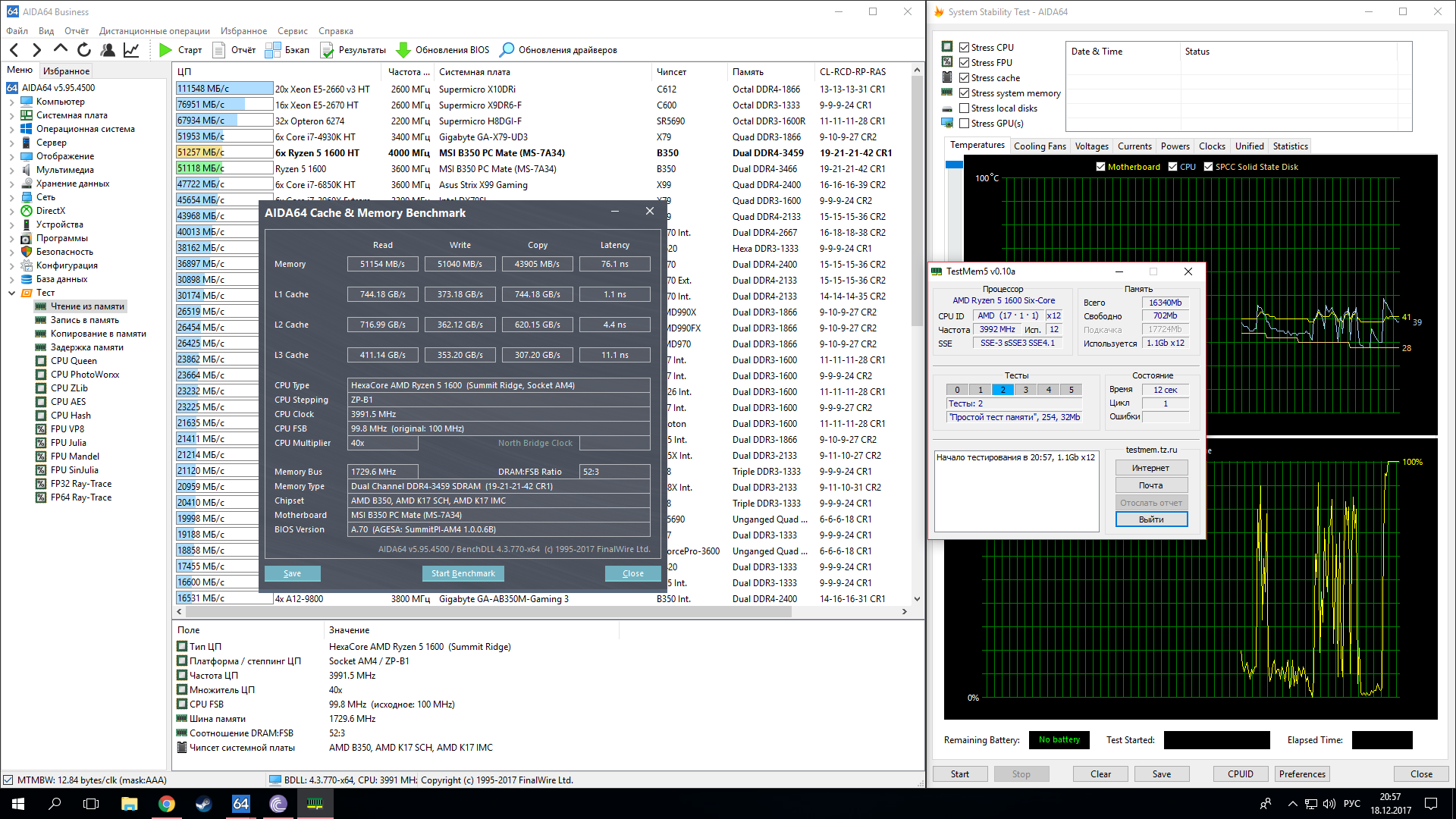
Task: Toggle the Motherboard temperature graph checkbox
Action: 1100,167
